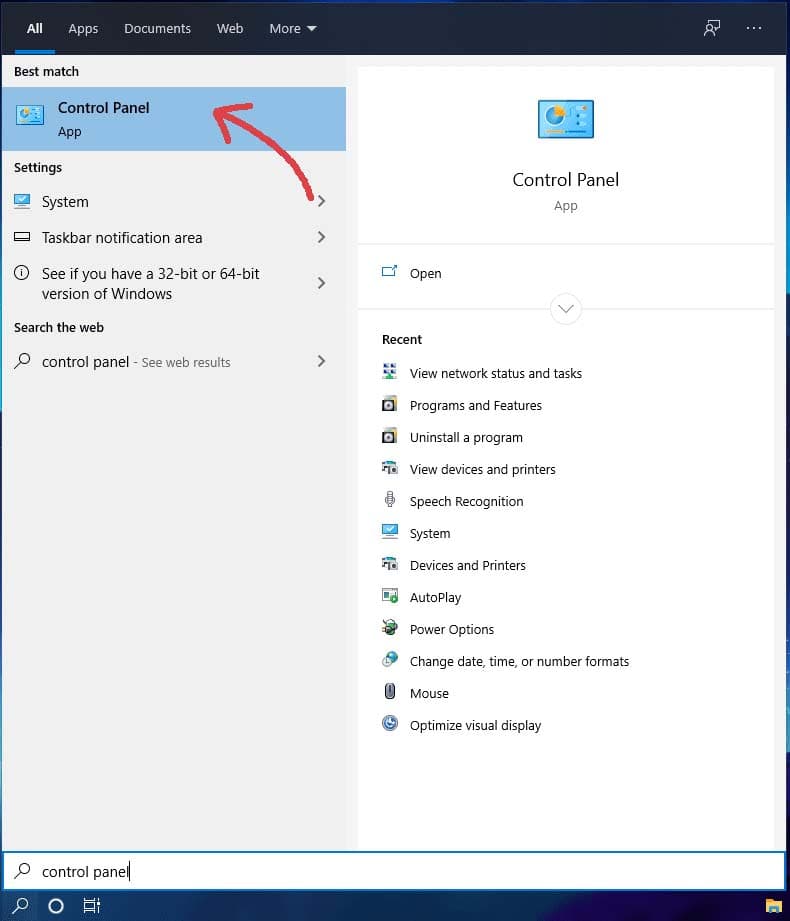790x921 pixels.
Task: Open the More filter dropdown
Action: point(293,28)
